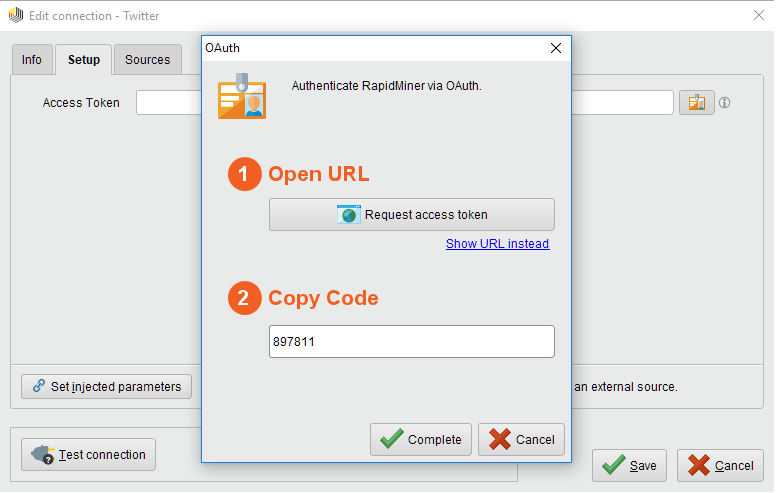This screenshot has width=777, height=493.
Task: Click the RapidMiner logo in the title bar
Action: (x=15, y=16)
